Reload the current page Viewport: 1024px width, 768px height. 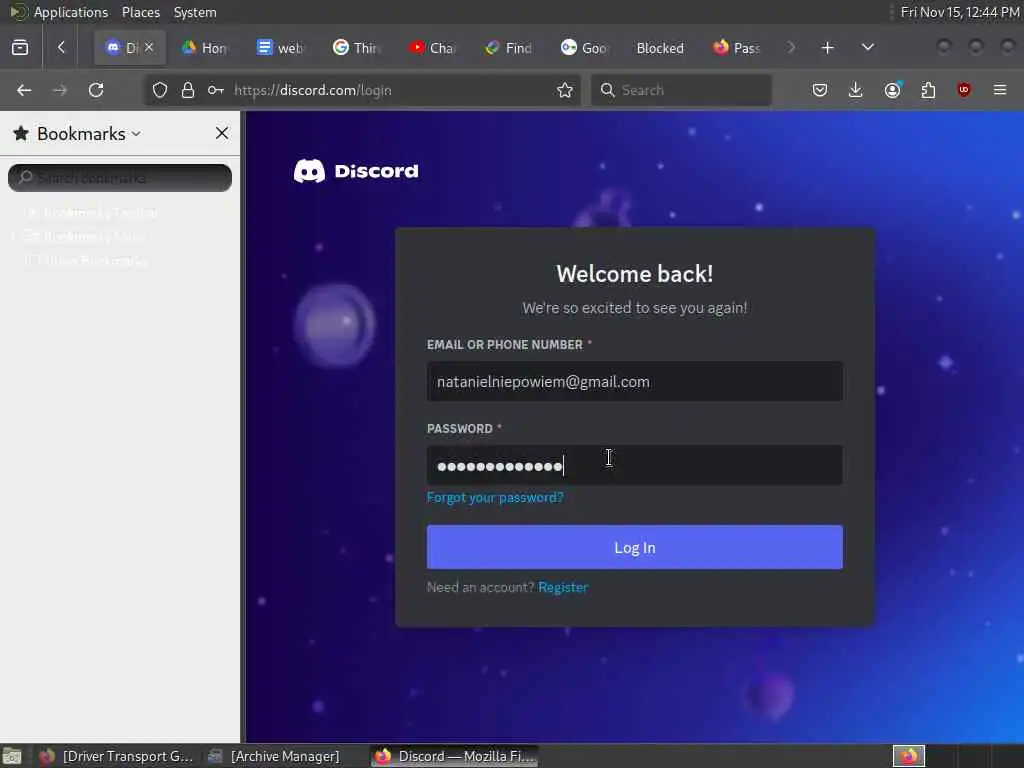click(96, 90)
